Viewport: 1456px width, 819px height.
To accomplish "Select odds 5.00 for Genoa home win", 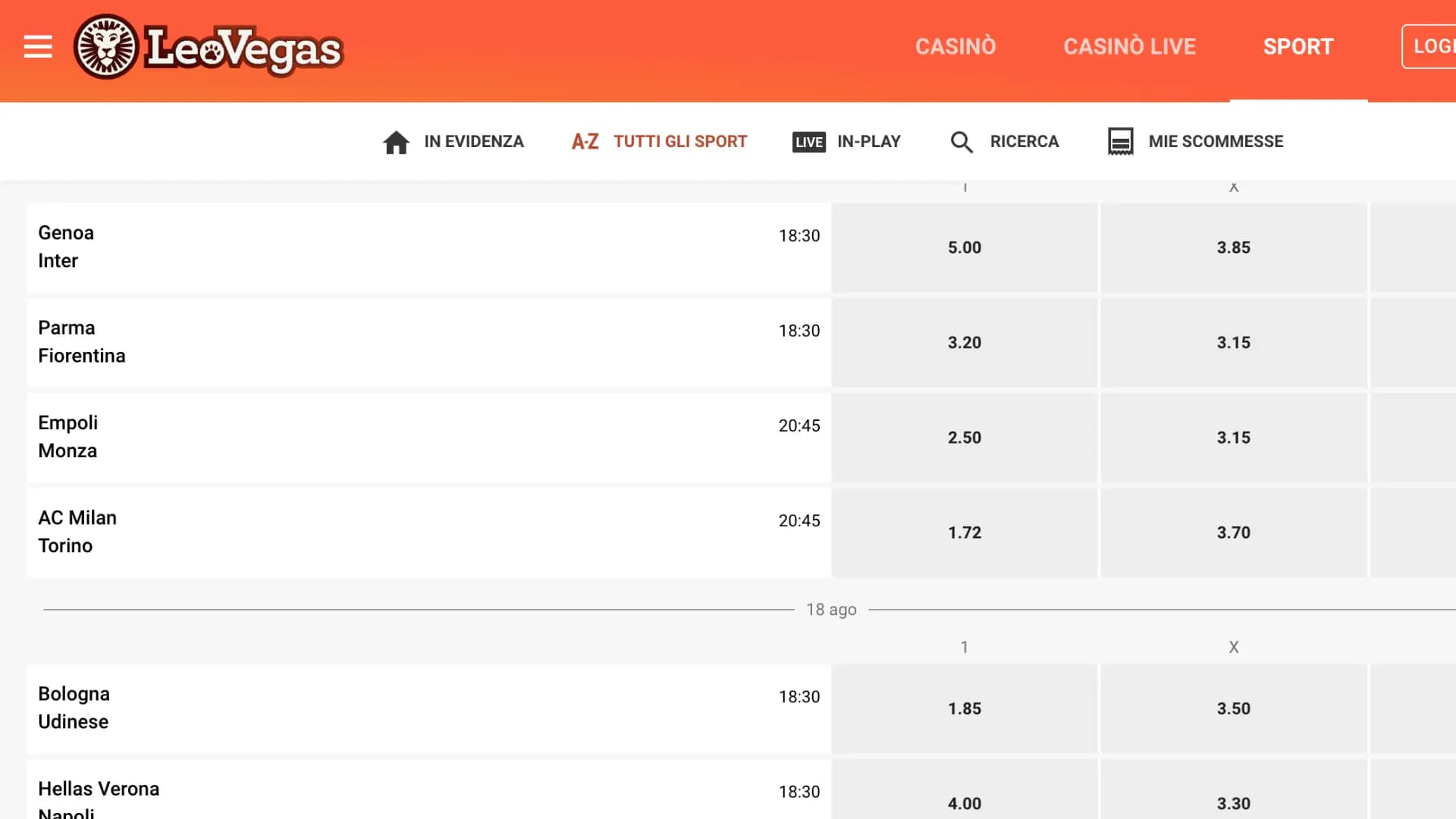I will coord(964,247).
